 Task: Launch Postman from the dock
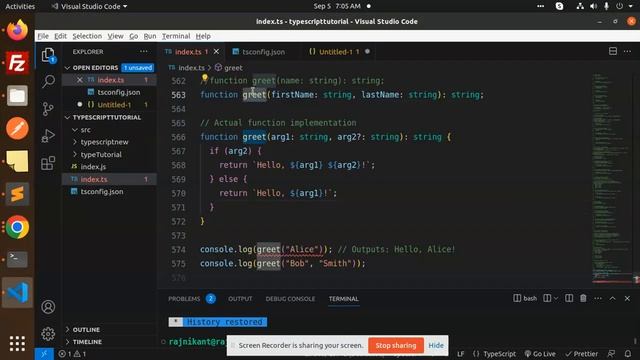(x=17, y=128)
